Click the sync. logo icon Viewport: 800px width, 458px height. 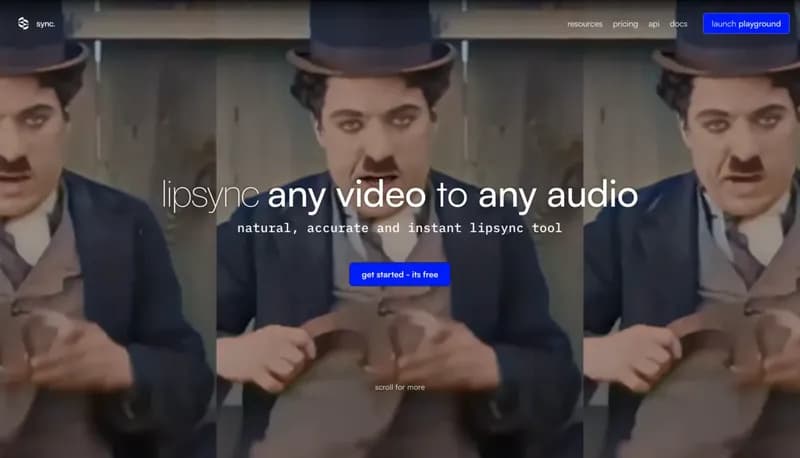coord(23,23)
